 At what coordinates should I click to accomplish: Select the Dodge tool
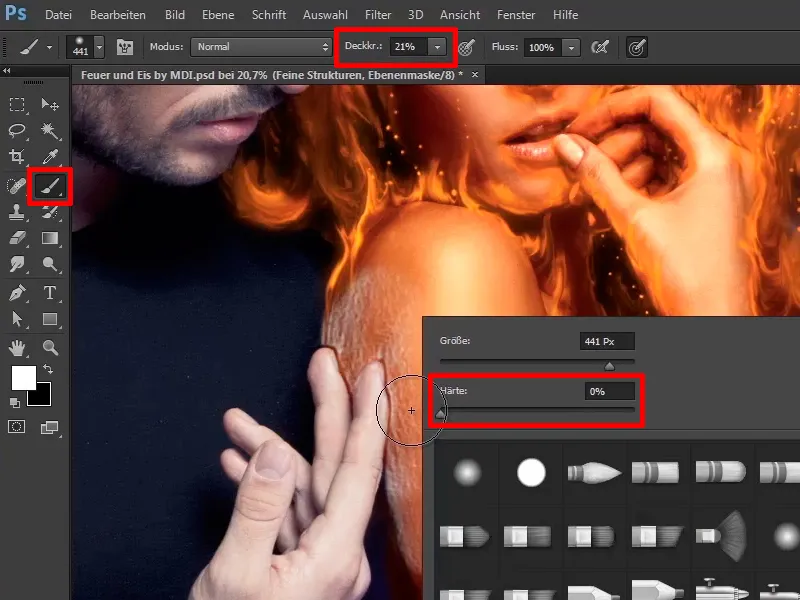(49, 264)
